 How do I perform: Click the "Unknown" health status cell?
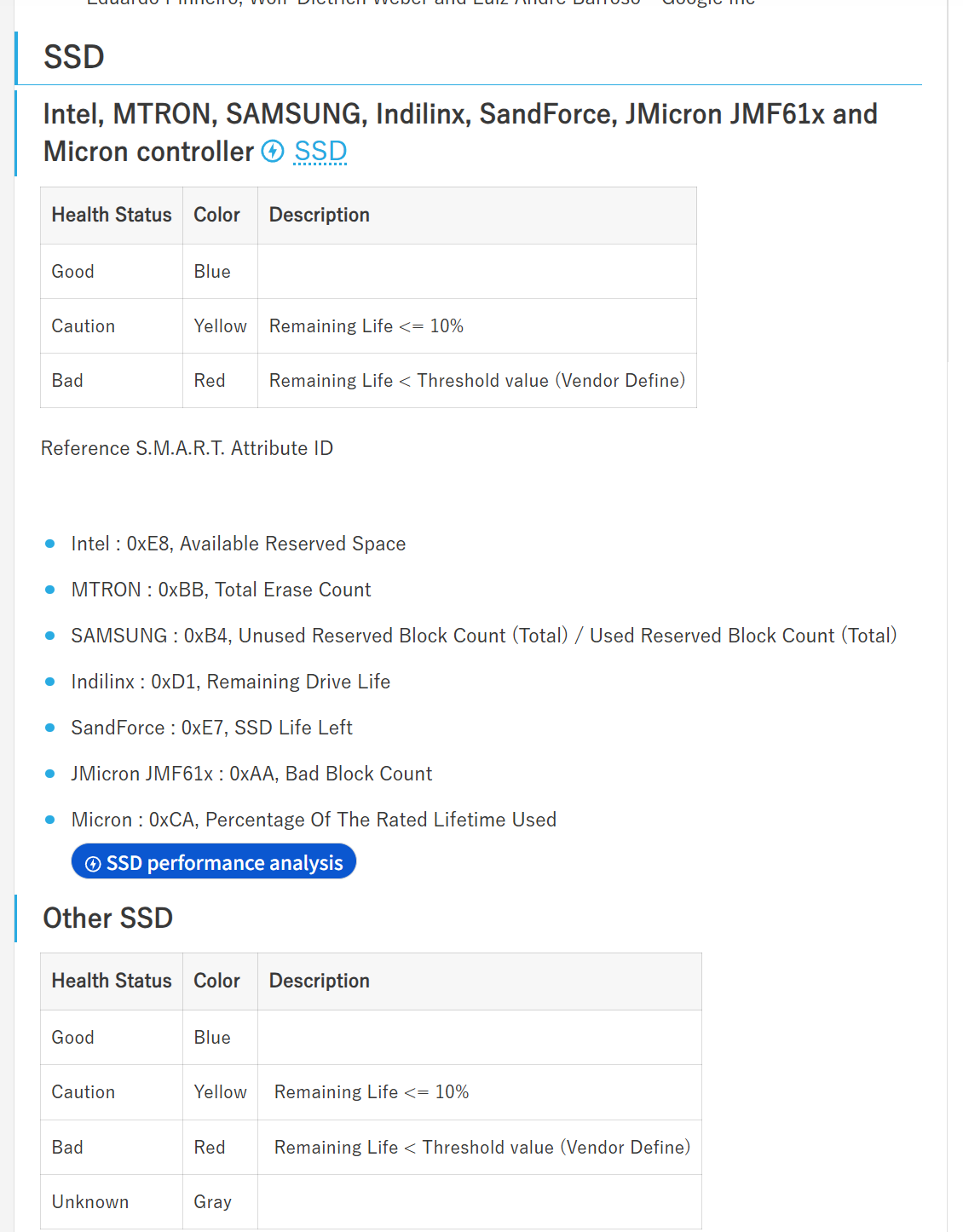click(x=112, y=1202)
